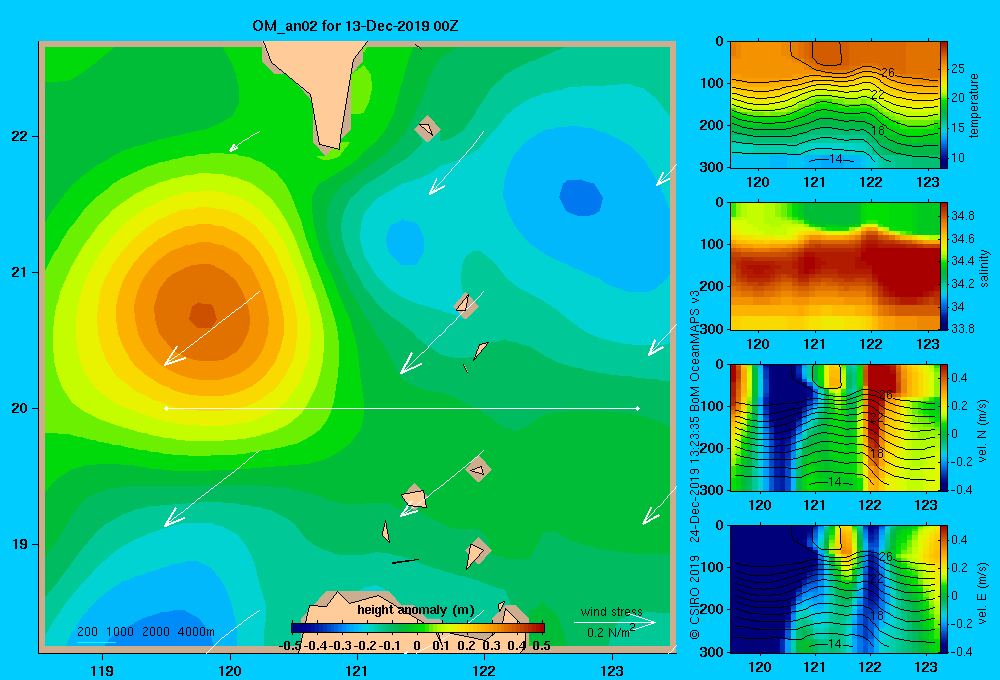This screenshot has width=1000, height=680.
Task: Click the '0.5' maximum on the height anomaly scale
Action: (541, 646)
